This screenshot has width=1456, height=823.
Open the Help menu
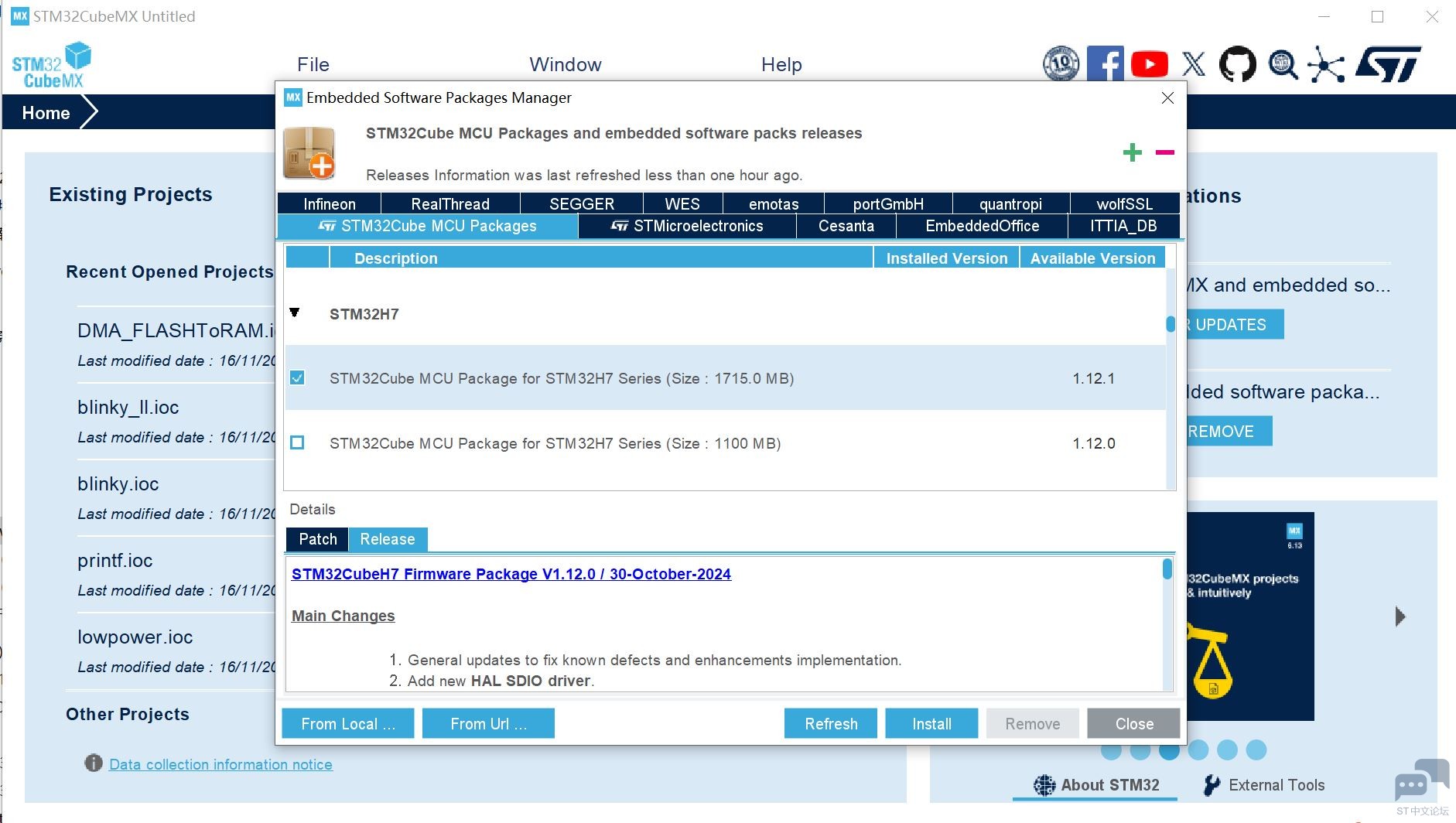coord(781,64)
